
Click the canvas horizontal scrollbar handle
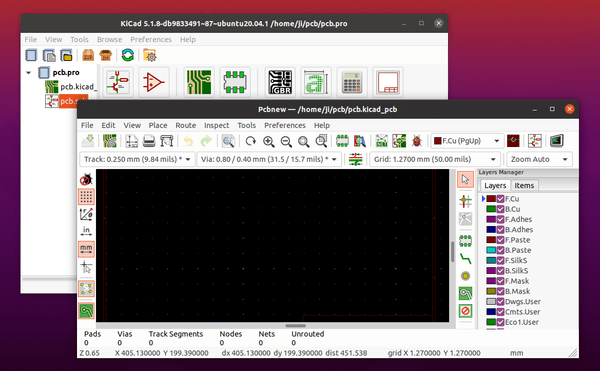(295, 326)
